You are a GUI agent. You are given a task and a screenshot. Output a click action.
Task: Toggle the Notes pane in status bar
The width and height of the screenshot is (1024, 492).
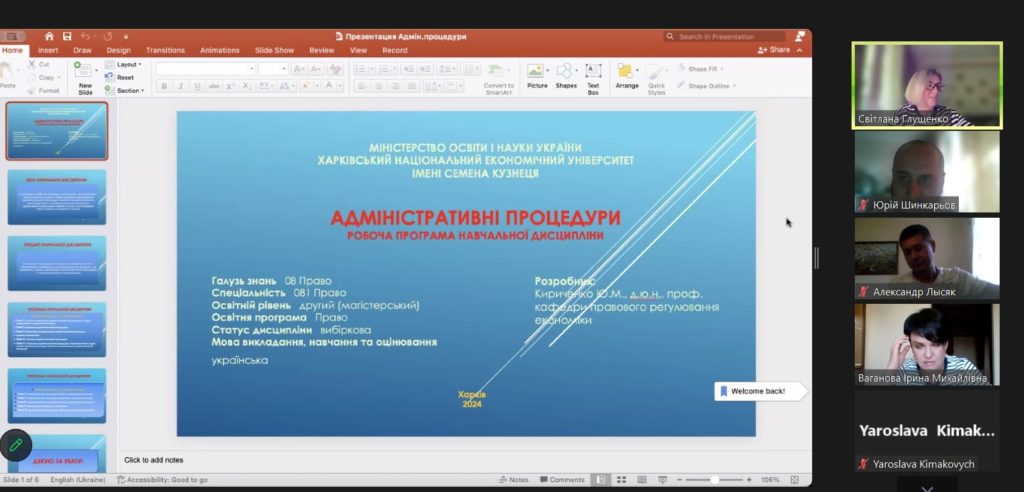tap(513, 480)
